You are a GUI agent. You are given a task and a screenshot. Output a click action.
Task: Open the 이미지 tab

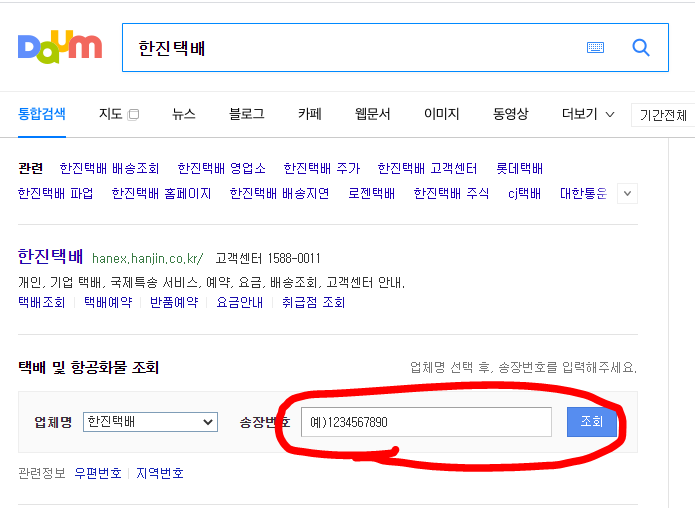click(x=441, y=114)
